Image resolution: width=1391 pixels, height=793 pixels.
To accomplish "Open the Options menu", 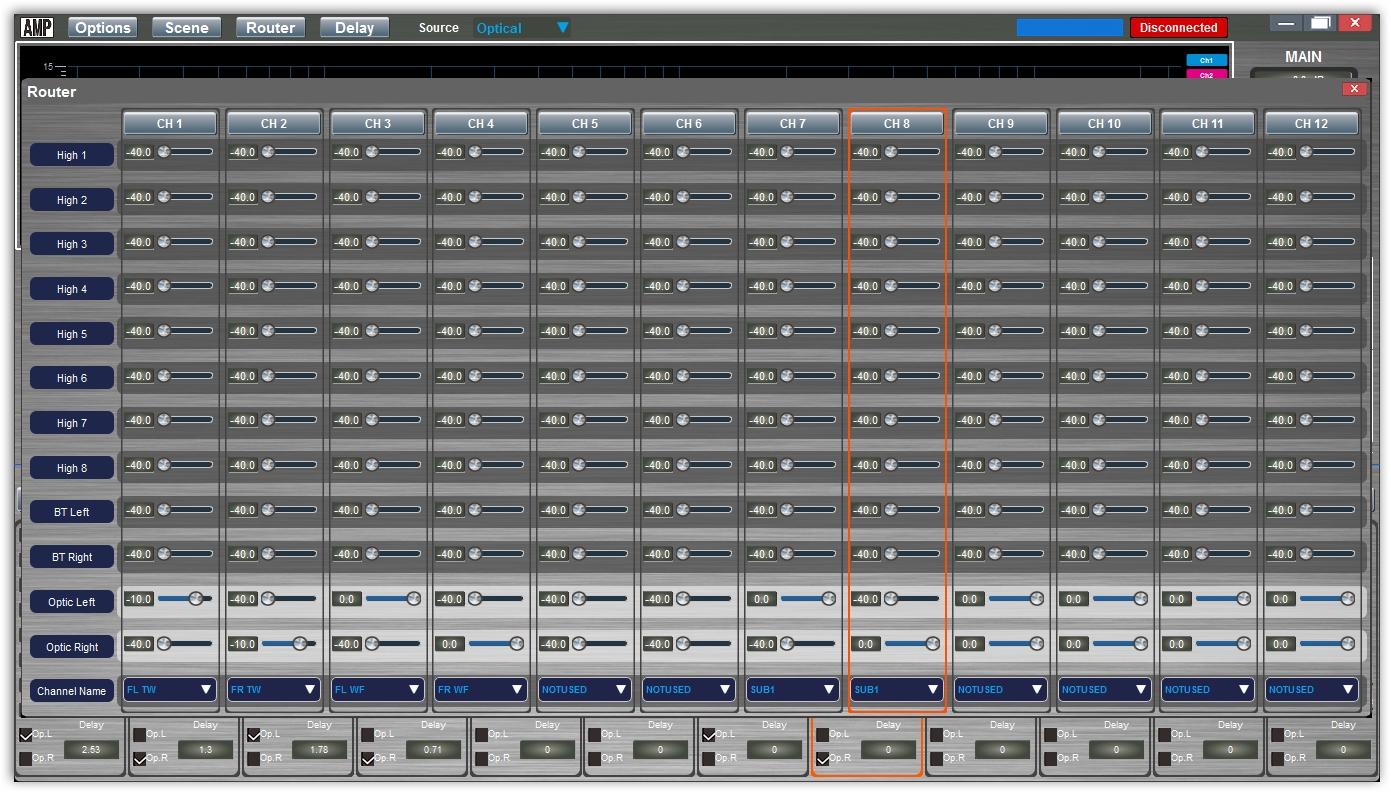I will point(103,28).
